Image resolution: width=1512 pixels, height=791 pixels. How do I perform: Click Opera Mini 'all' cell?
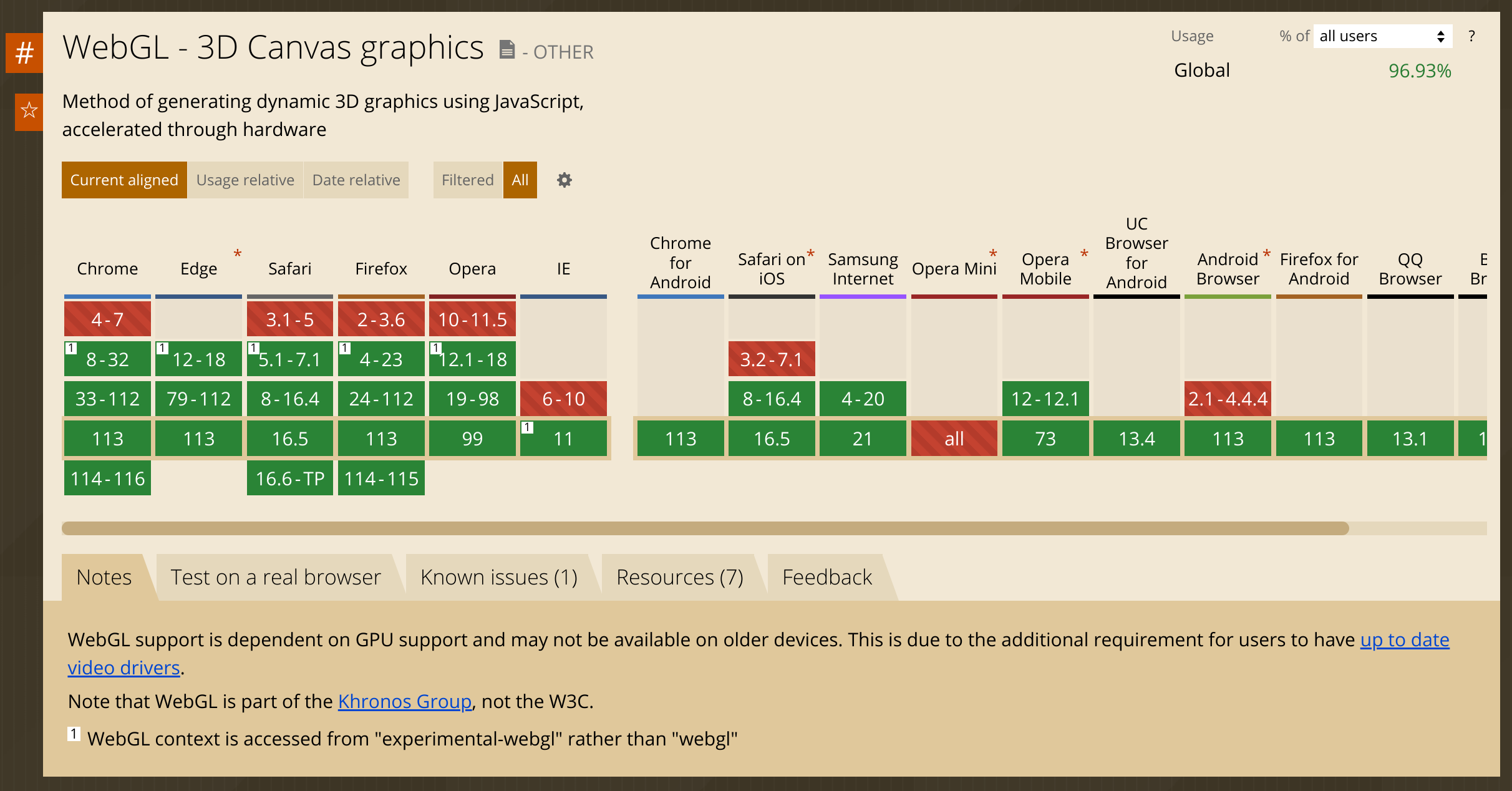(954, 439)
